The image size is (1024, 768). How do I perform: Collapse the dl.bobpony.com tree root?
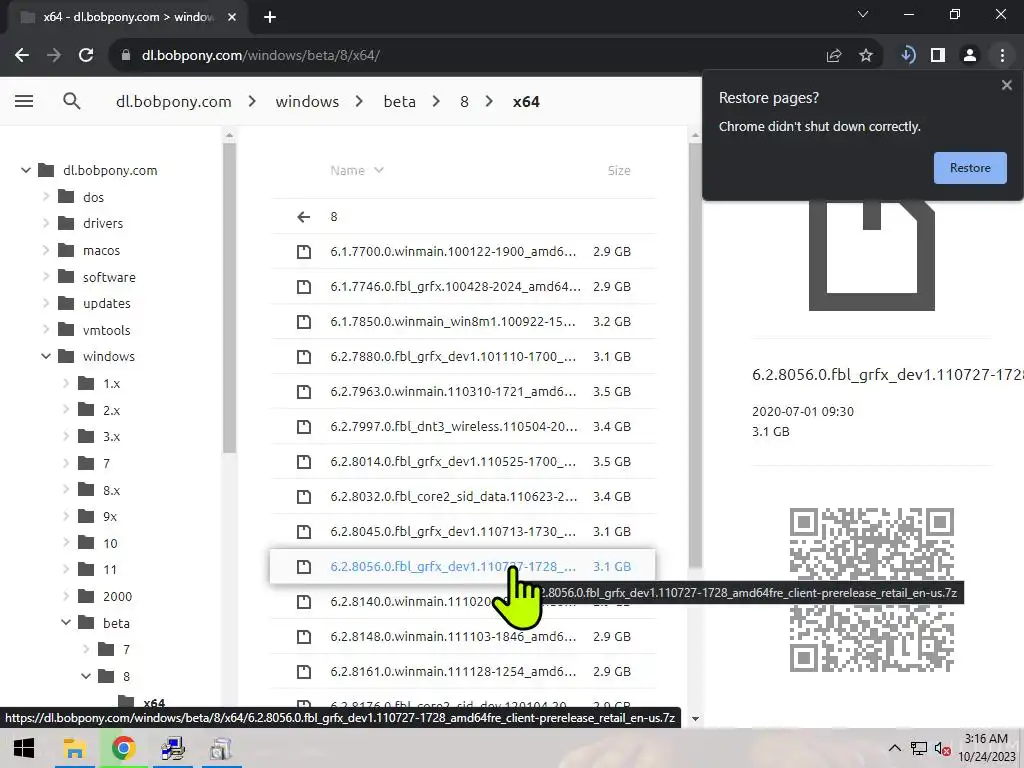25,170
